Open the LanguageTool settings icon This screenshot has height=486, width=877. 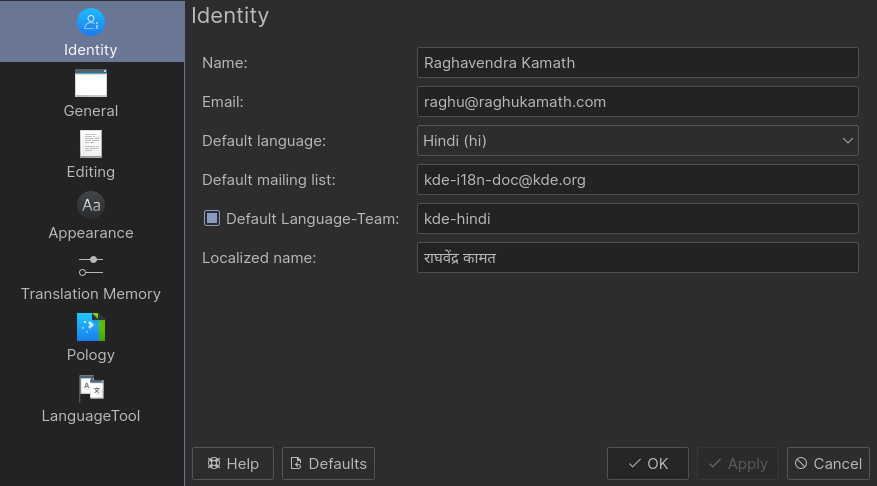click(x=91, y=388)
